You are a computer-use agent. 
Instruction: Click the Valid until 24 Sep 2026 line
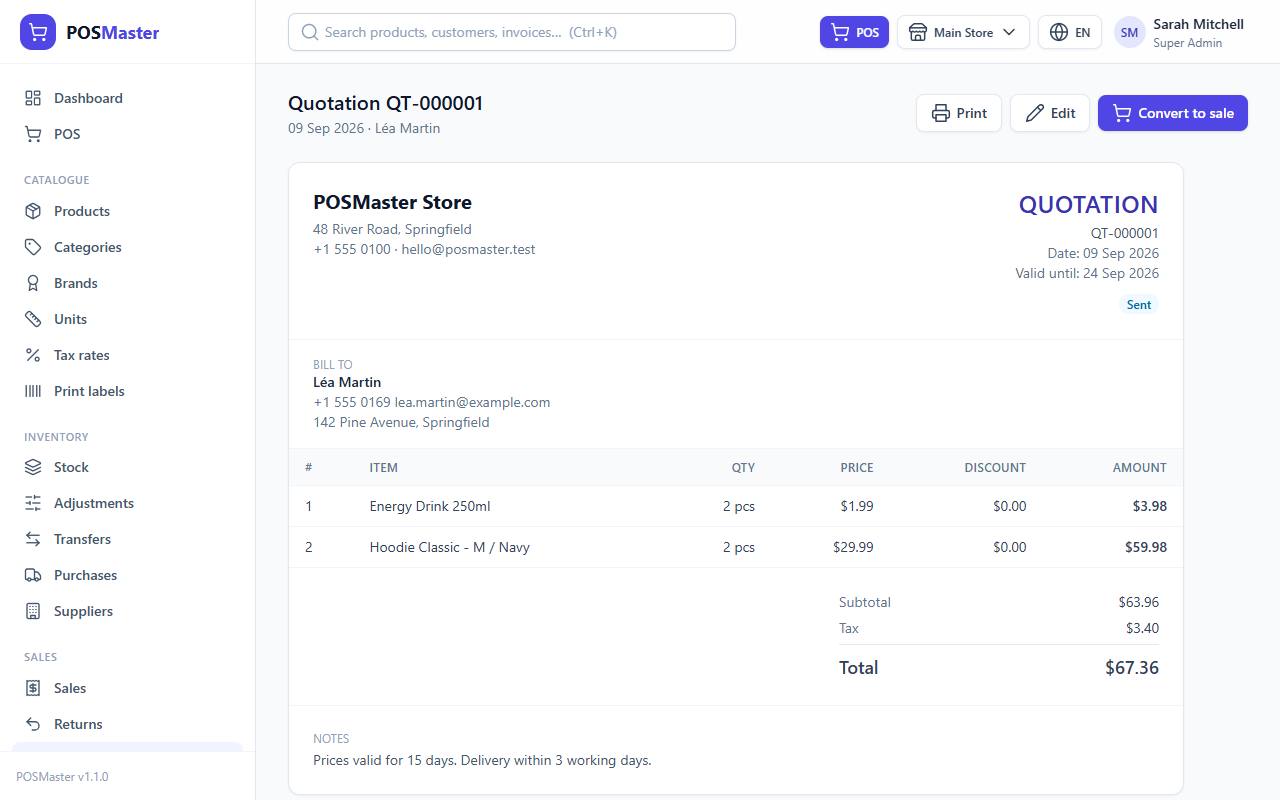[x=1087, y=273]
